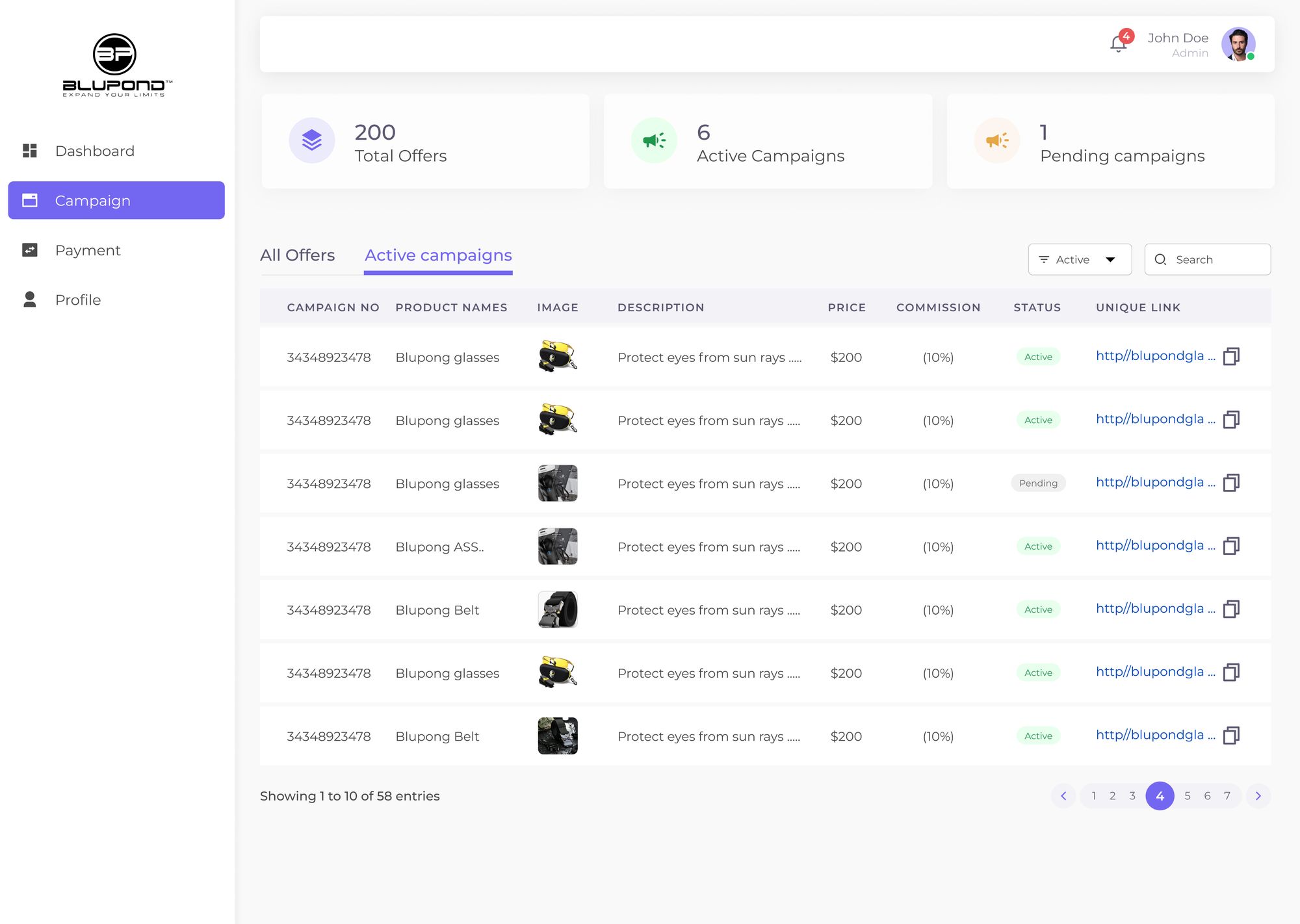Open Dashboard in sidebar
This screenshot has width=1300, height=924.
tap(95, 151)
